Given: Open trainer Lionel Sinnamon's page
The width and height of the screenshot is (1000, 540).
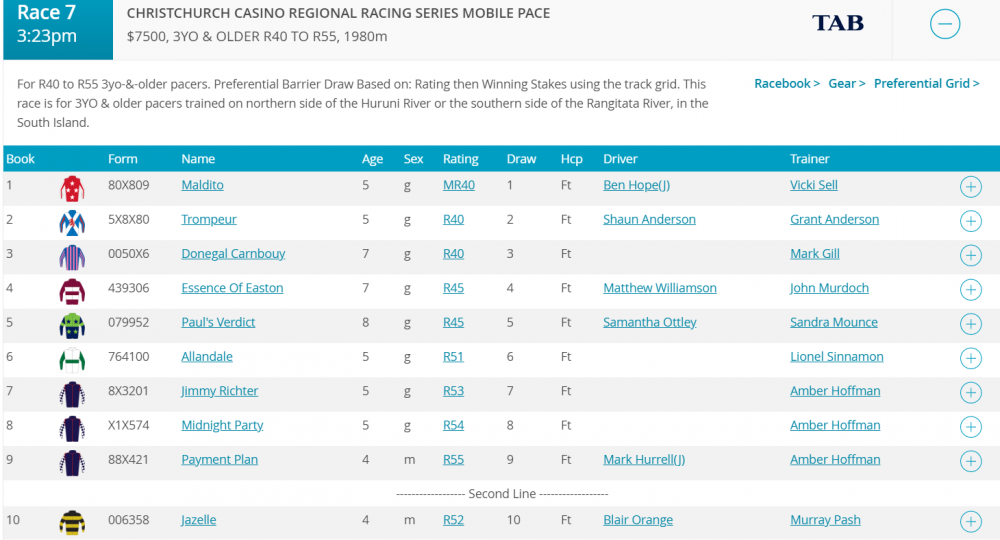Looking at the screenshot, I should pos(836,357).
